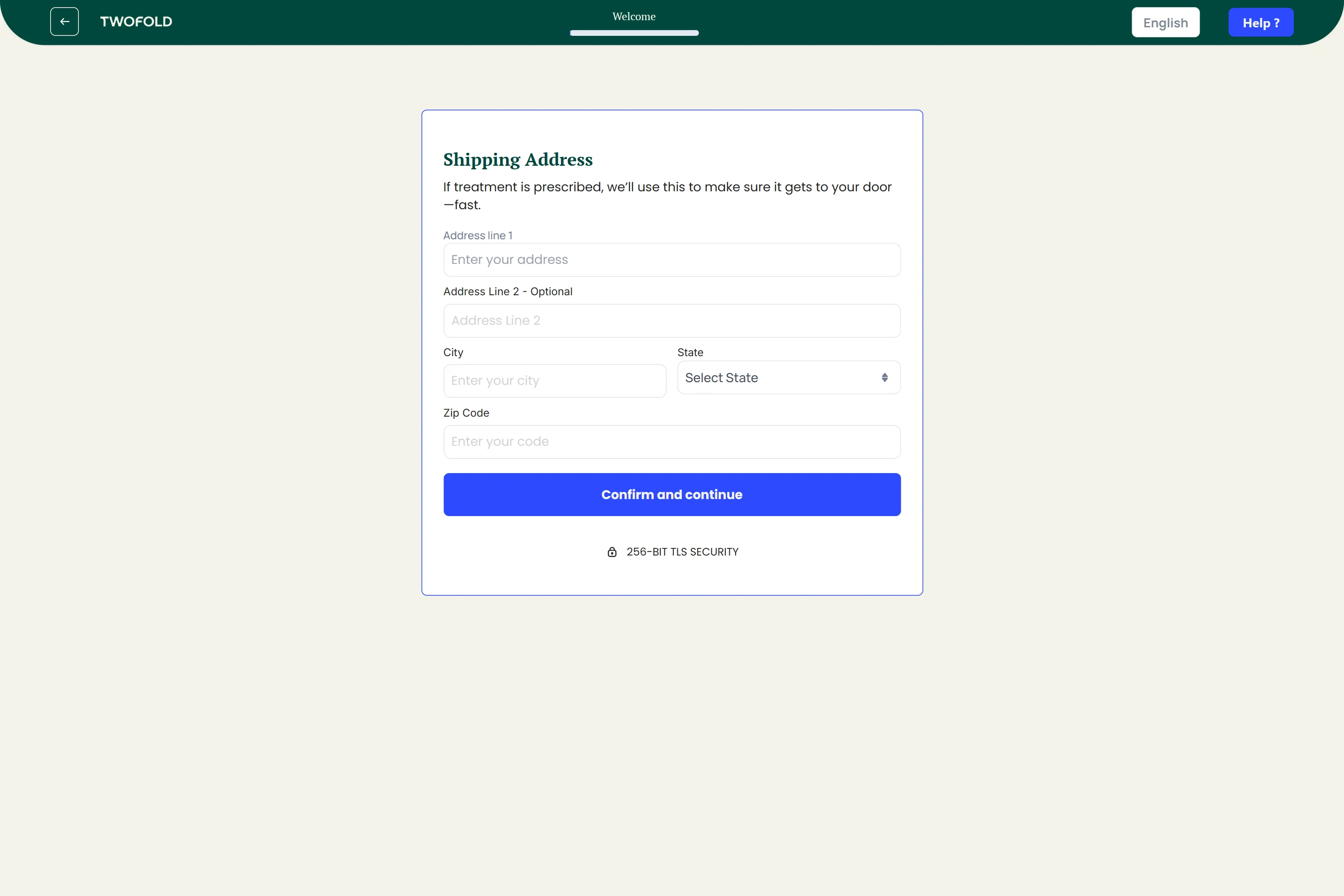This screenshot has height=896, width=1344.
Task: Open the English language selector
Action: 1165,23
